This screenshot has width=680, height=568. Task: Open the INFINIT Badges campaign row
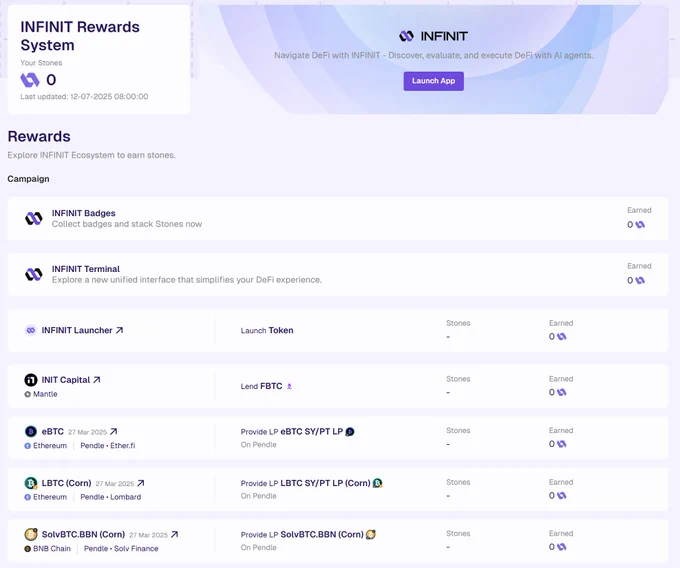338,219
